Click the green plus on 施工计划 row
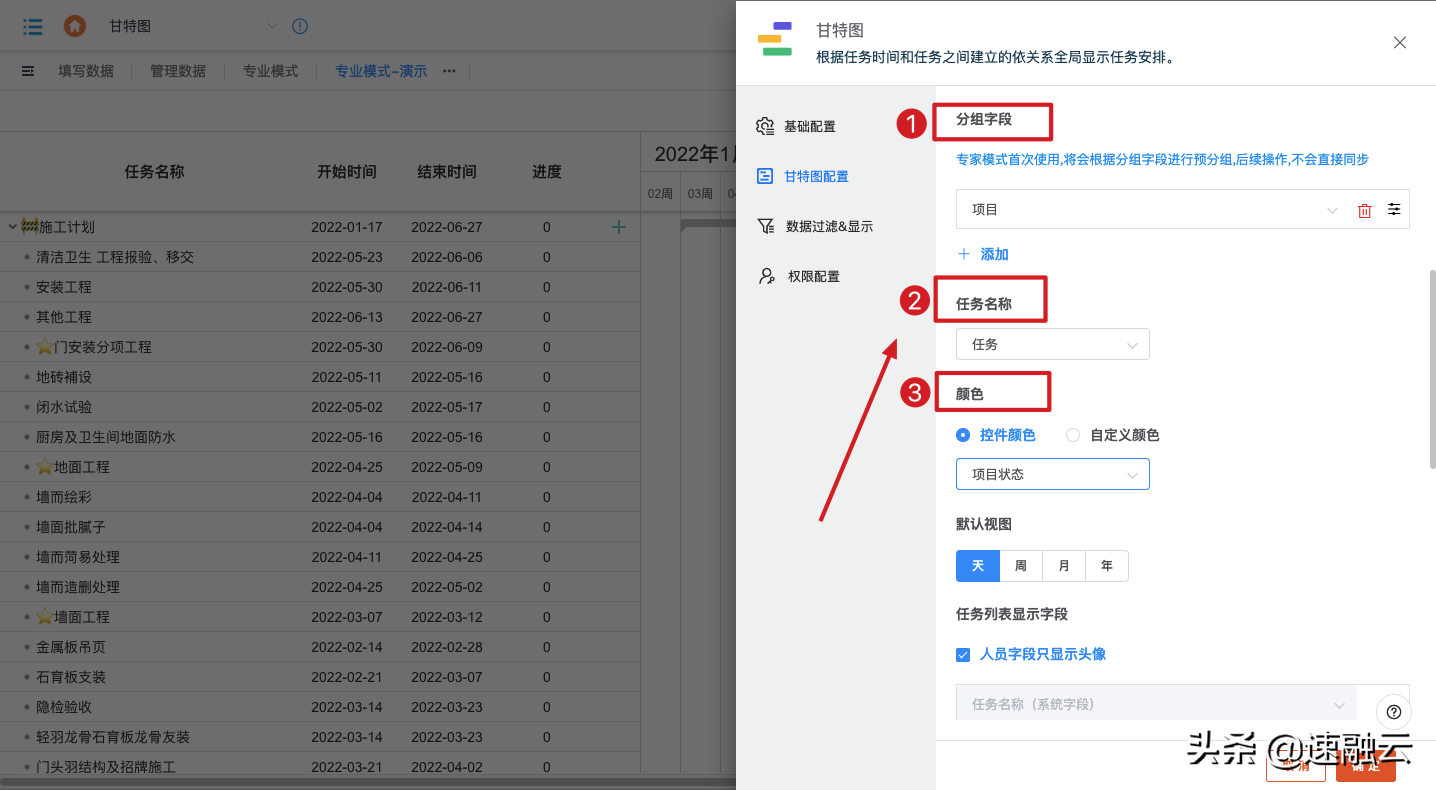The image size is (1436, 790). click(618, 227)
